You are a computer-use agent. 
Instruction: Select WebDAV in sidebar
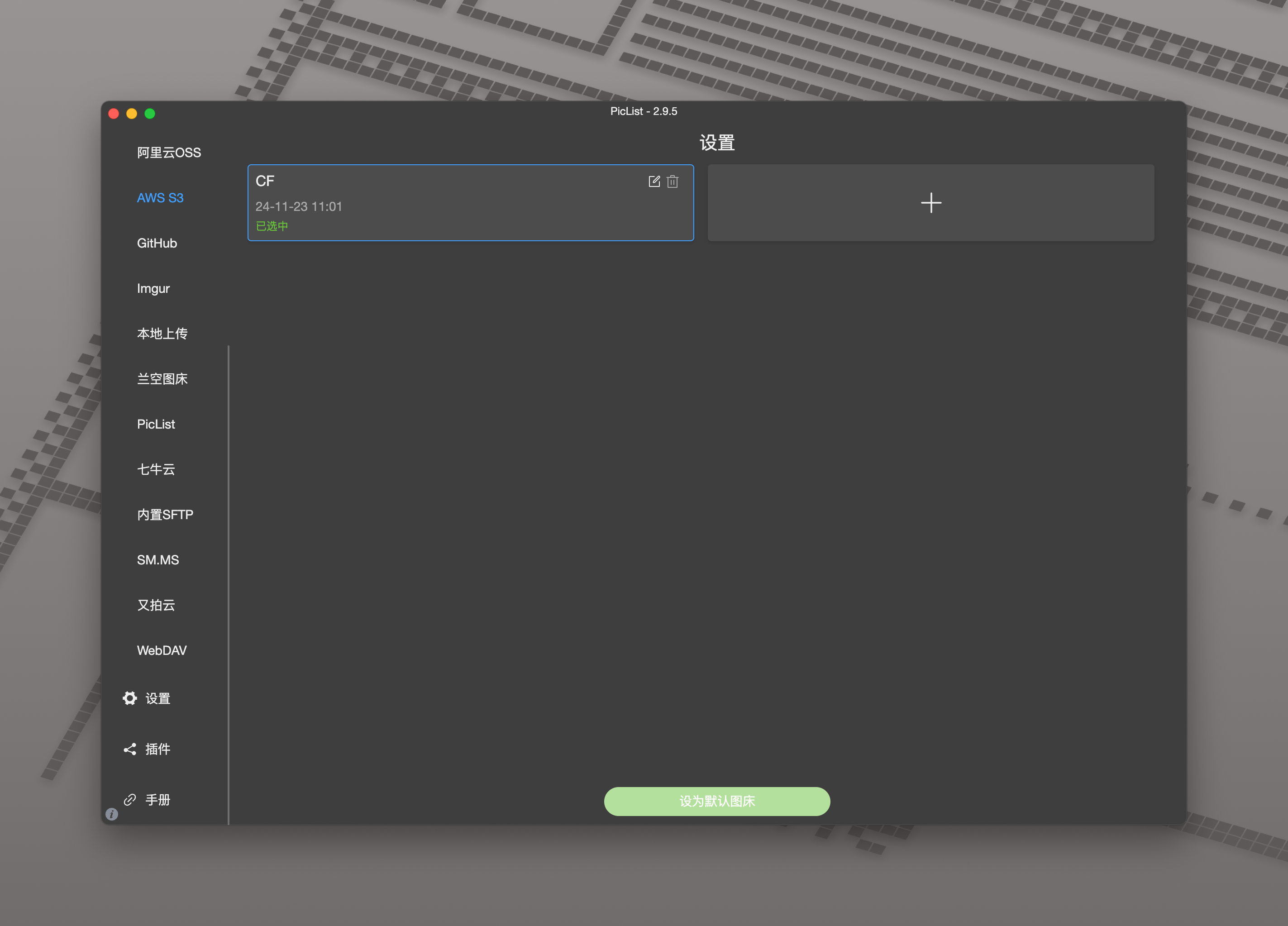click(x=162, y=650)
